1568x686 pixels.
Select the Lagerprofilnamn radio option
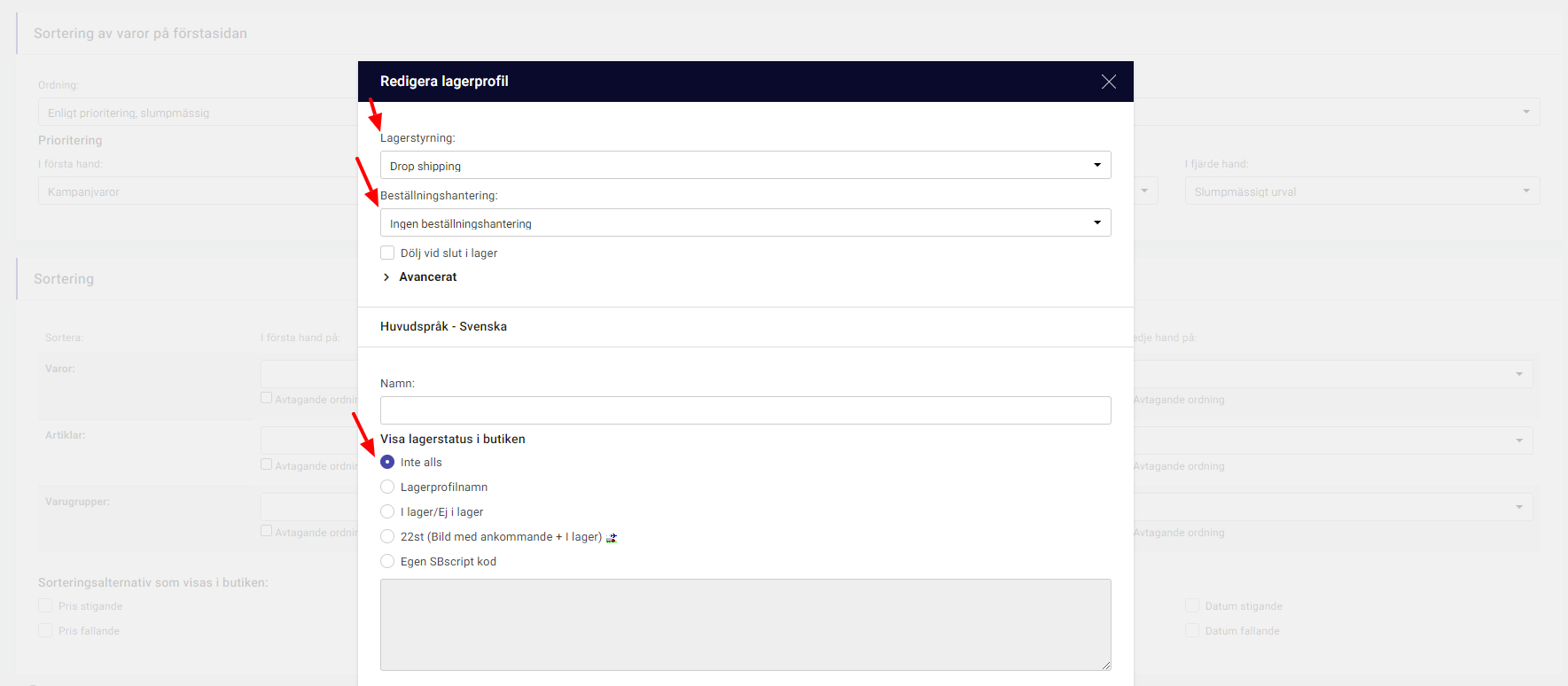[x=387, y=487]
